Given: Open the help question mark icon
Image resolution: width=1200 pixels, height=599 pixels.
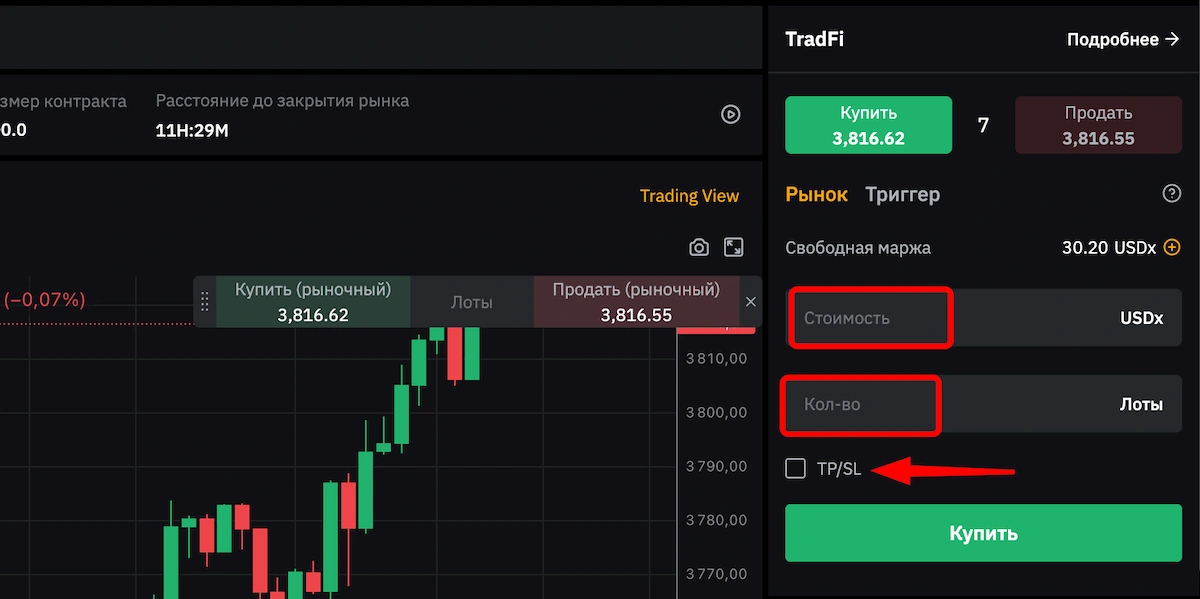Looking at the screenshot, I should pos(1171,193).
